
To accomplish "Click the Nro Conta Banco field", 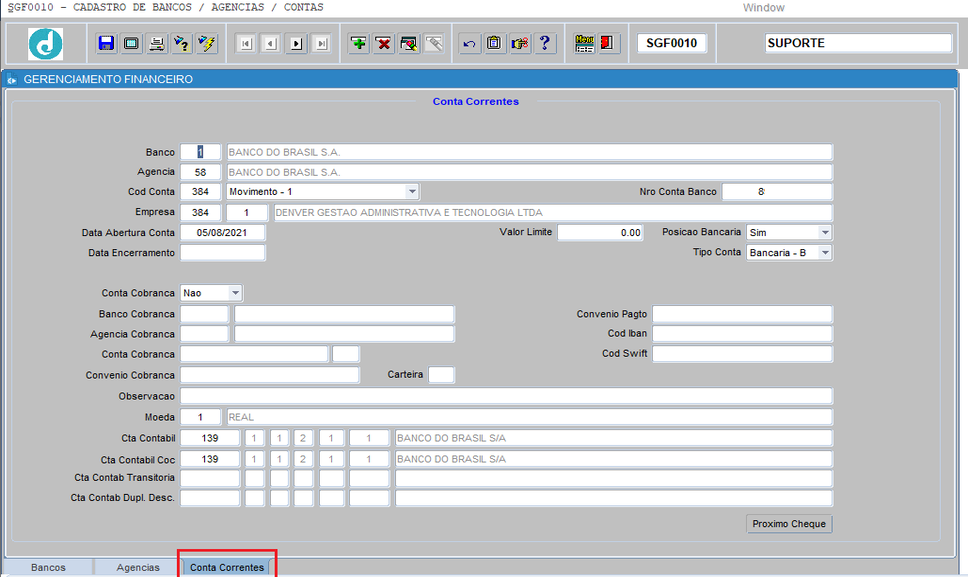I will click(x=777, y=192).
